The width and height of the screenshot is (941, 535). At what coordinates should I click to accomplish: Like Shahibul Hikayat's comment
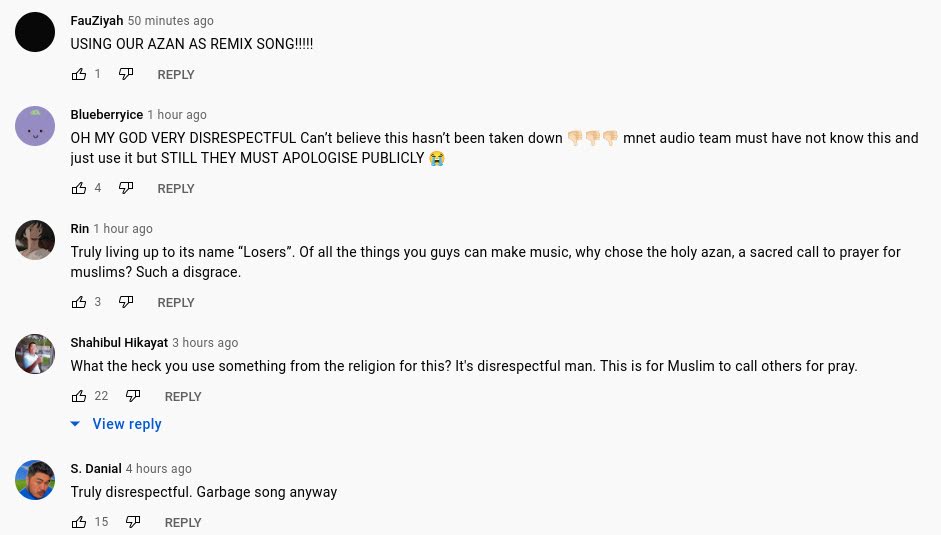[x=79, y=396]
